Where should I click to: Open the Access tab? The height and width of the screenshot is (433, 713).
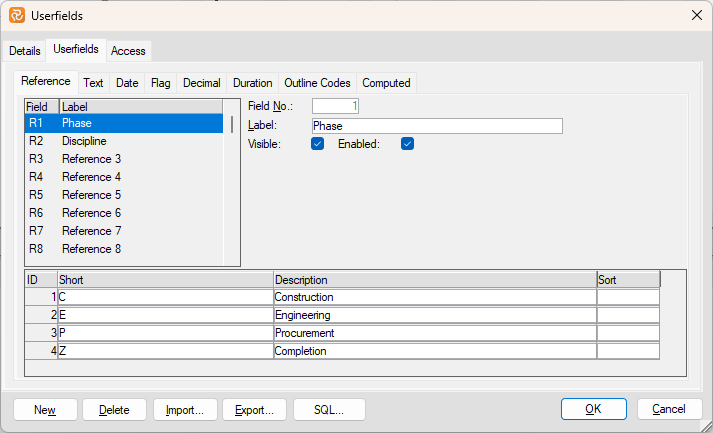point(128,51)
